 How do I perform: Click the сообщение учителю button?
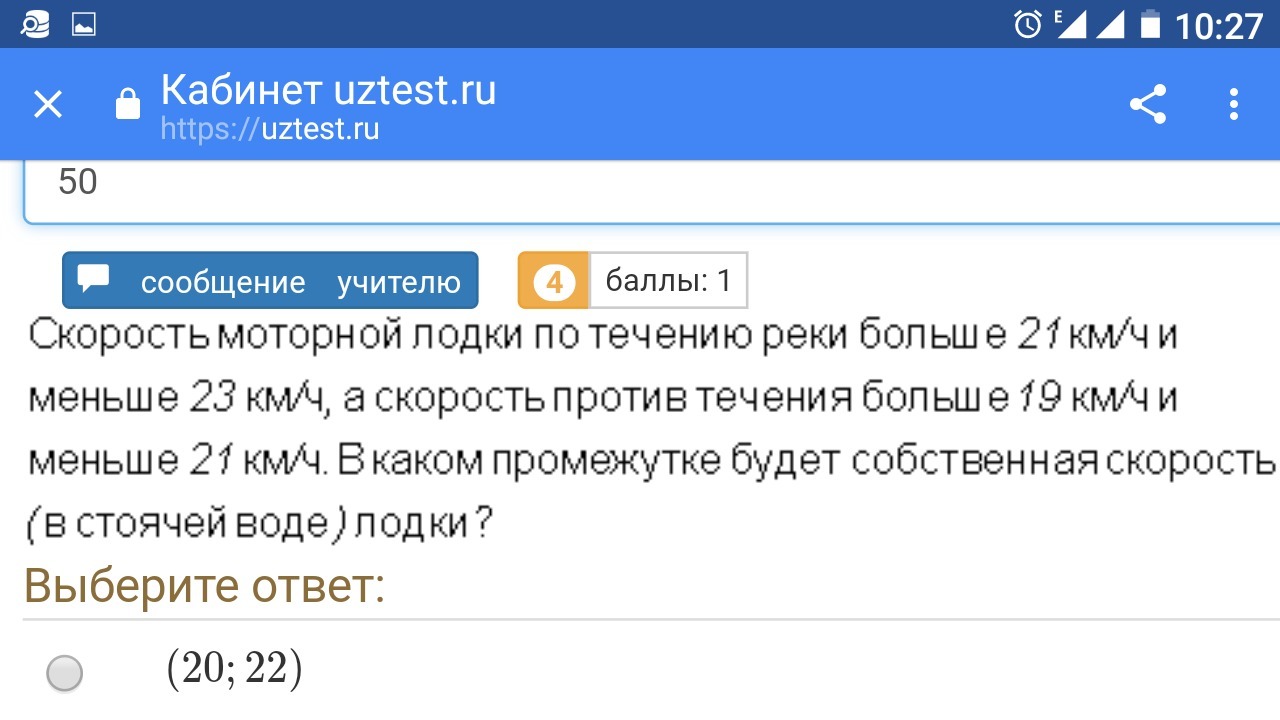pyautogui.click(x=270, y=280)
